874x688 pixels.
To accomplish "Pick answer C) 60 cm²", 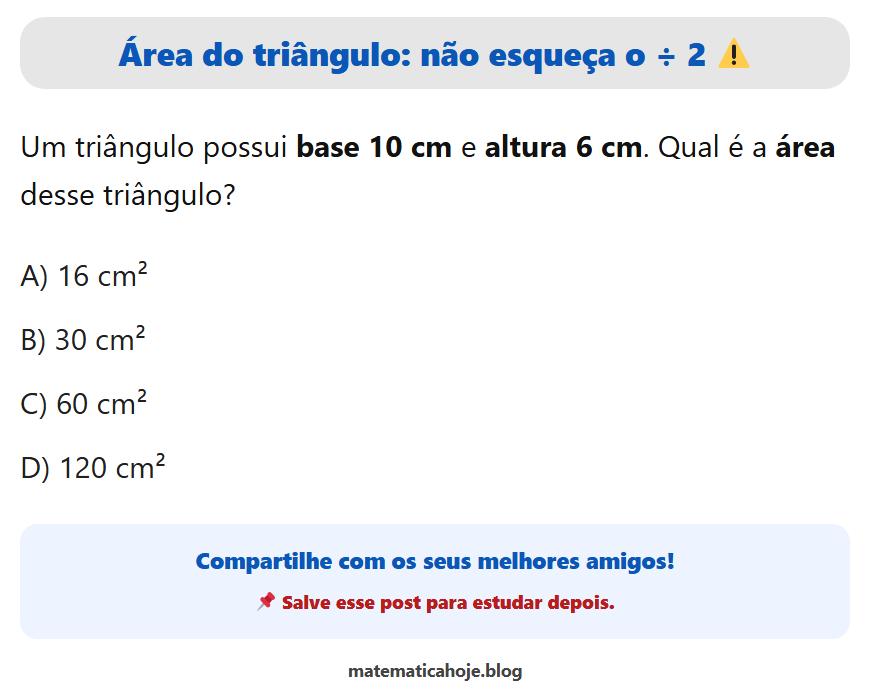I will (84, 404).
